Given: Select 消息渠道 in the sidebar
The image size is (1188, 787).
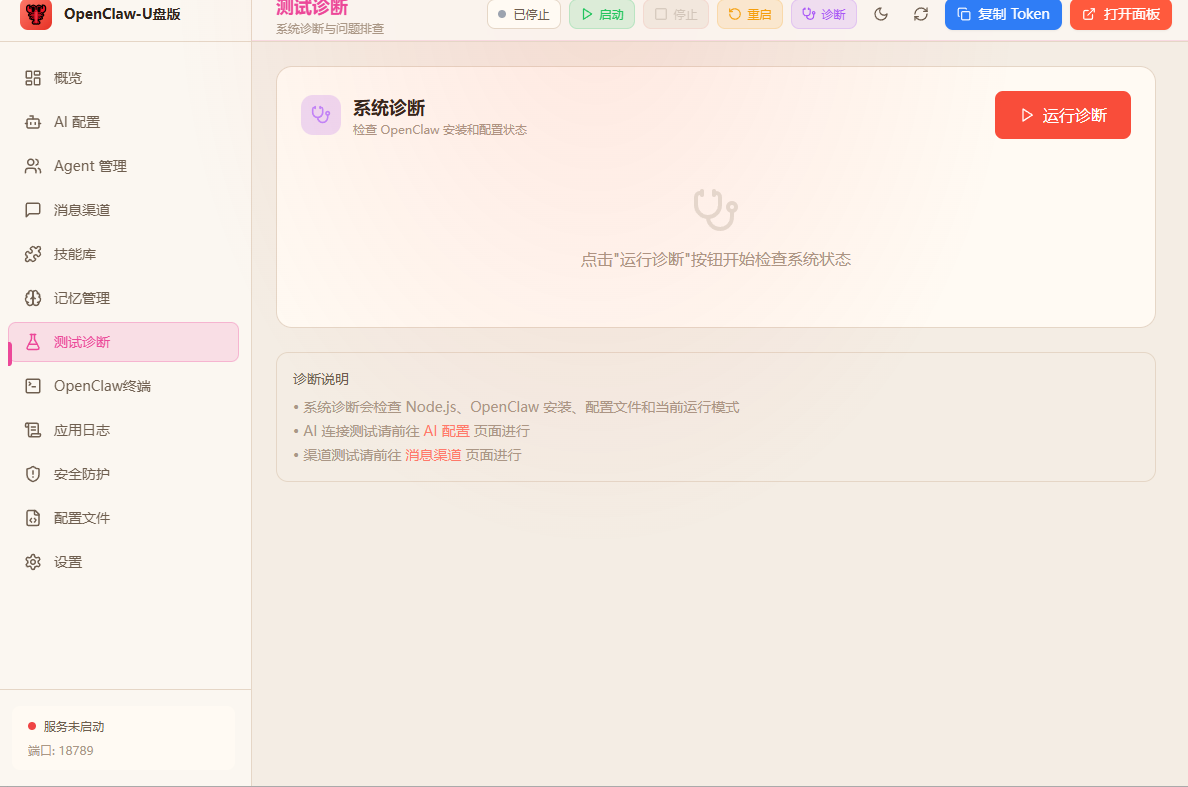Looking at the screenshot, I should click(123, 210).
